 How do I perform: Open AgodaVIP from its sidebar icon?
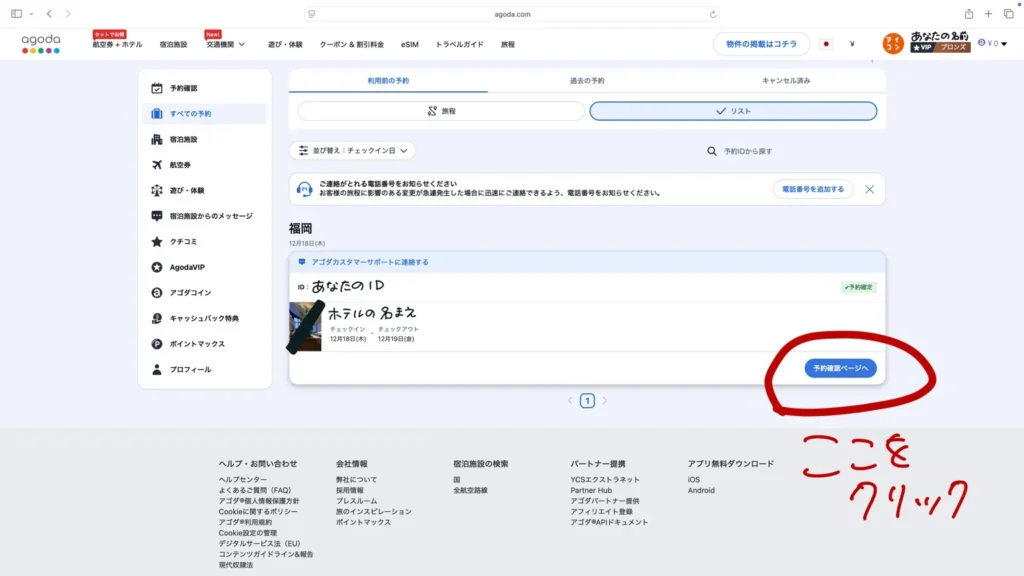coord(157,266)
